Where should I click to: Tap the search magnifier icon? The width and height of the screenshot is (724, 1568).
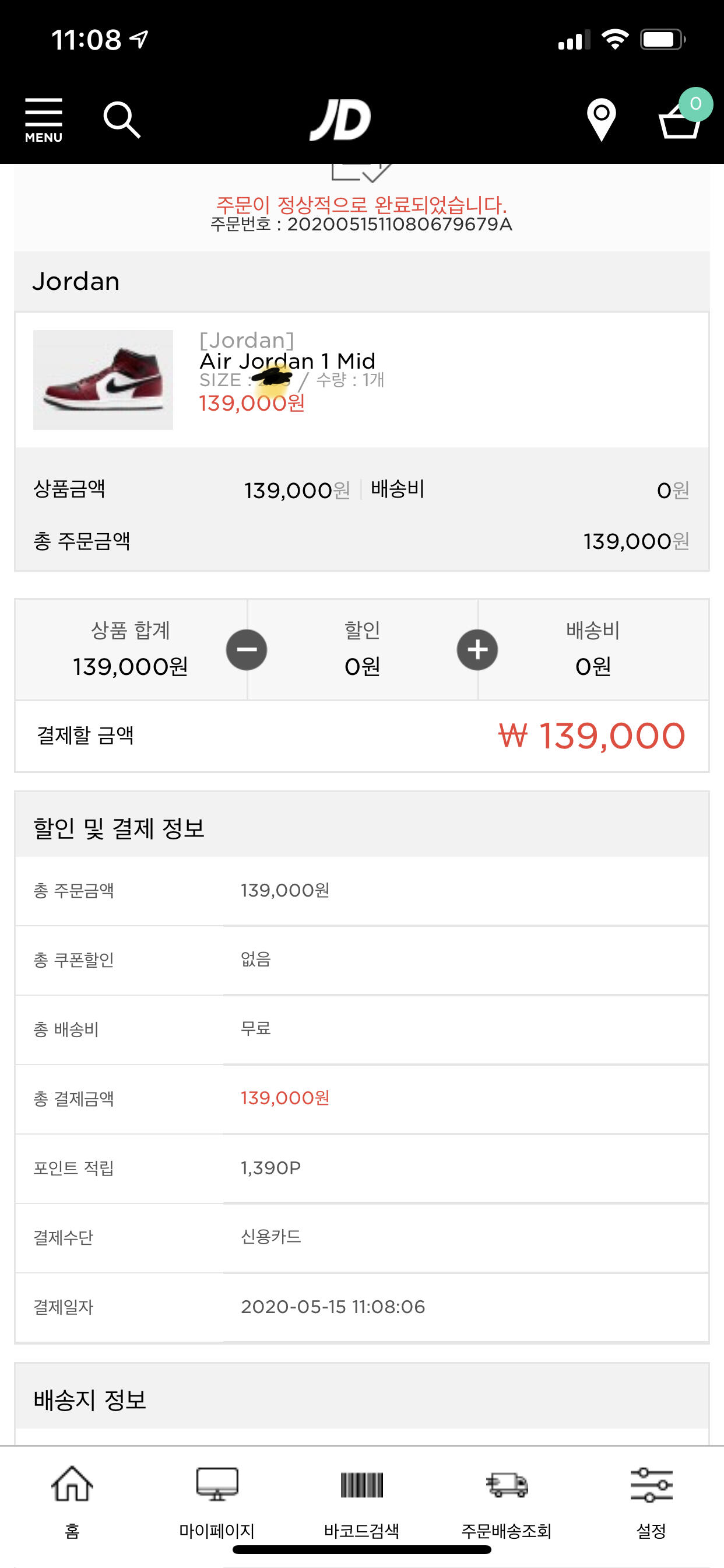pyautogui.click(x=122, y=120)
